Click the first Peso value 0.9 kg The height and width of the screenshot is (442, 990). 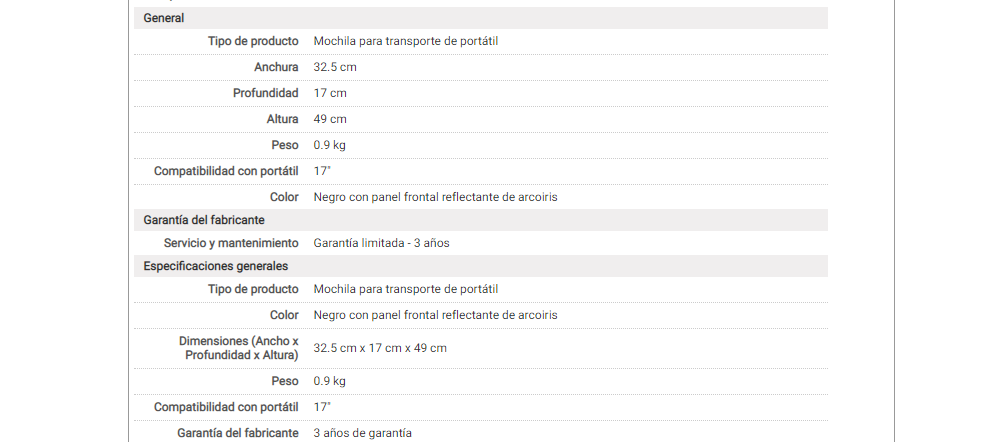point(330,145)
